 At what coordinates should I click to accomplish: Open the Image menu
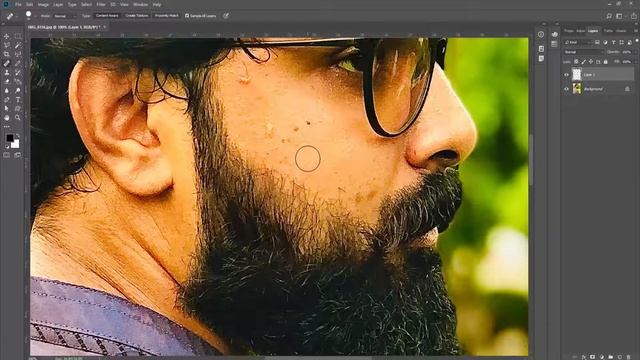pos(43,4)
